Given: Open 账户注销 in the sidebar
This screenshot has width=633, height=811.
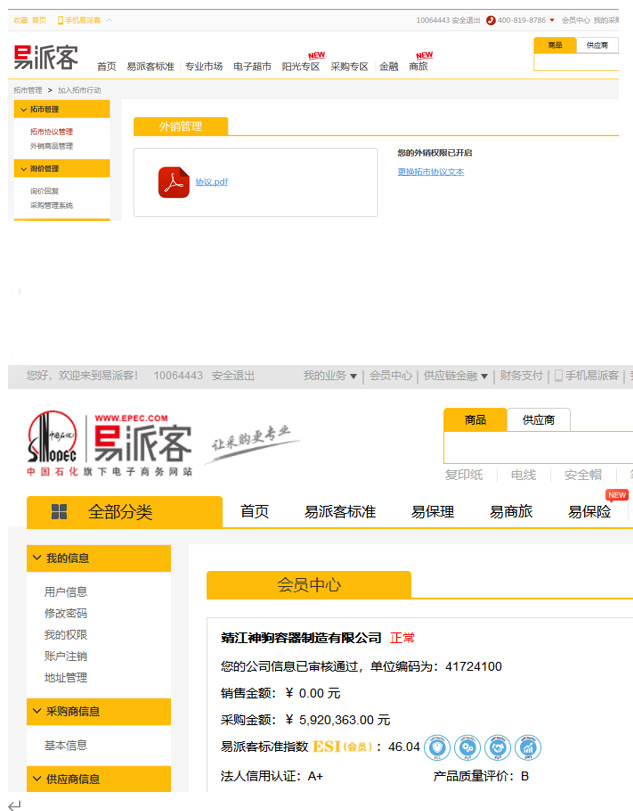Looking at the screenshot, I should click(x=66, y=656).
